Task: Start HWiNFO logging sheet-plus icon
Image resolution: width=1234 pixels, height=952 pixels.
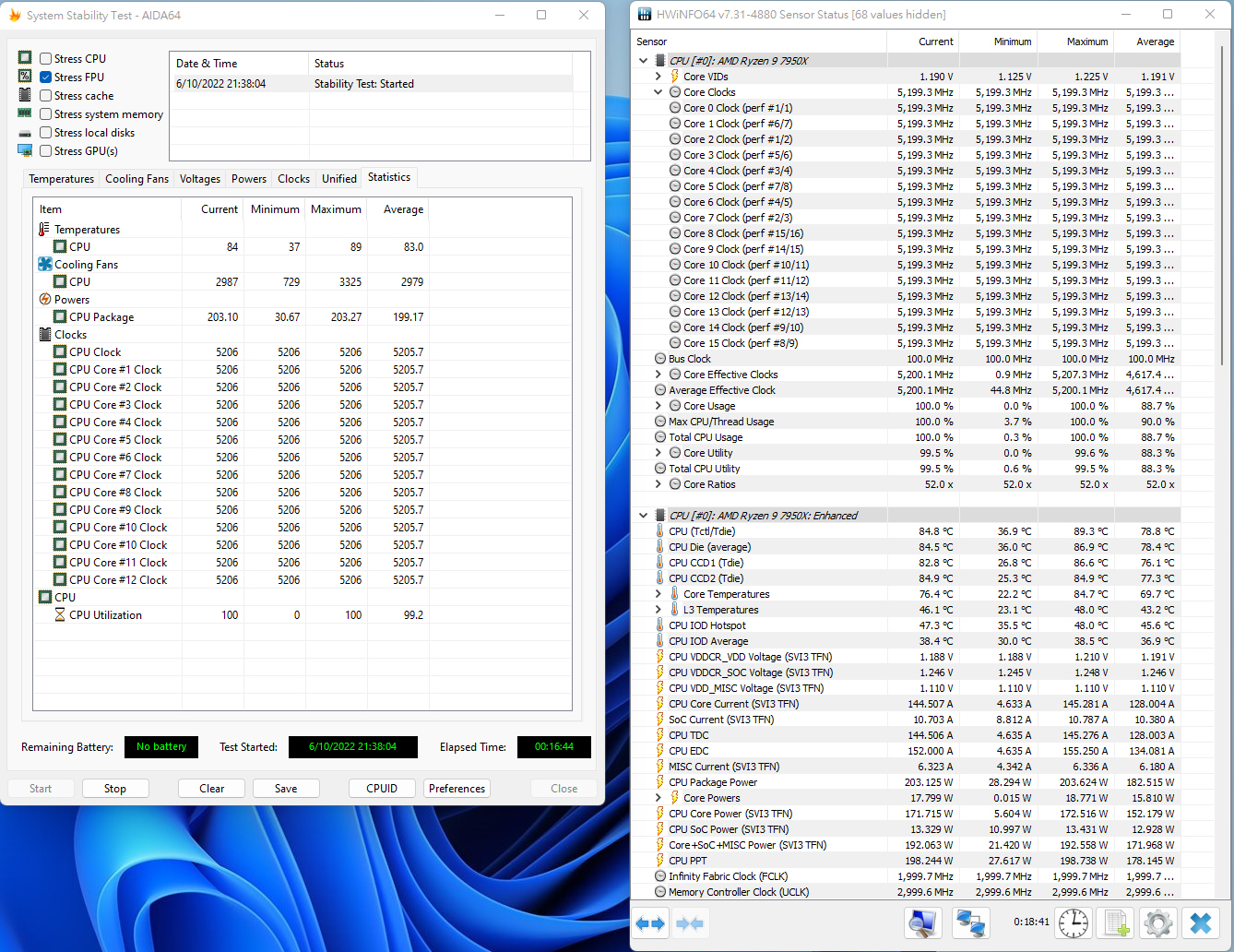Action: click(1118, 923)
